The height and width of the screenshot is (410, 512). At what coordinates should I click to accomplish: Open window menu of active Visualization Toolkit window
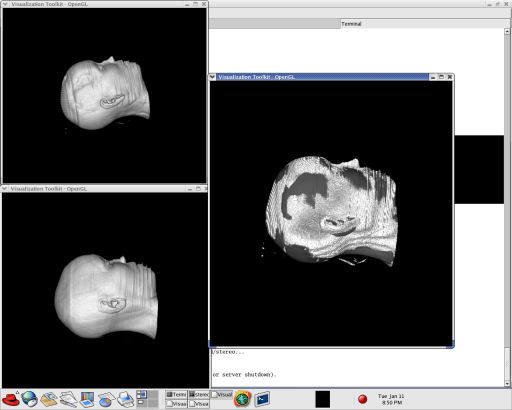213,77
